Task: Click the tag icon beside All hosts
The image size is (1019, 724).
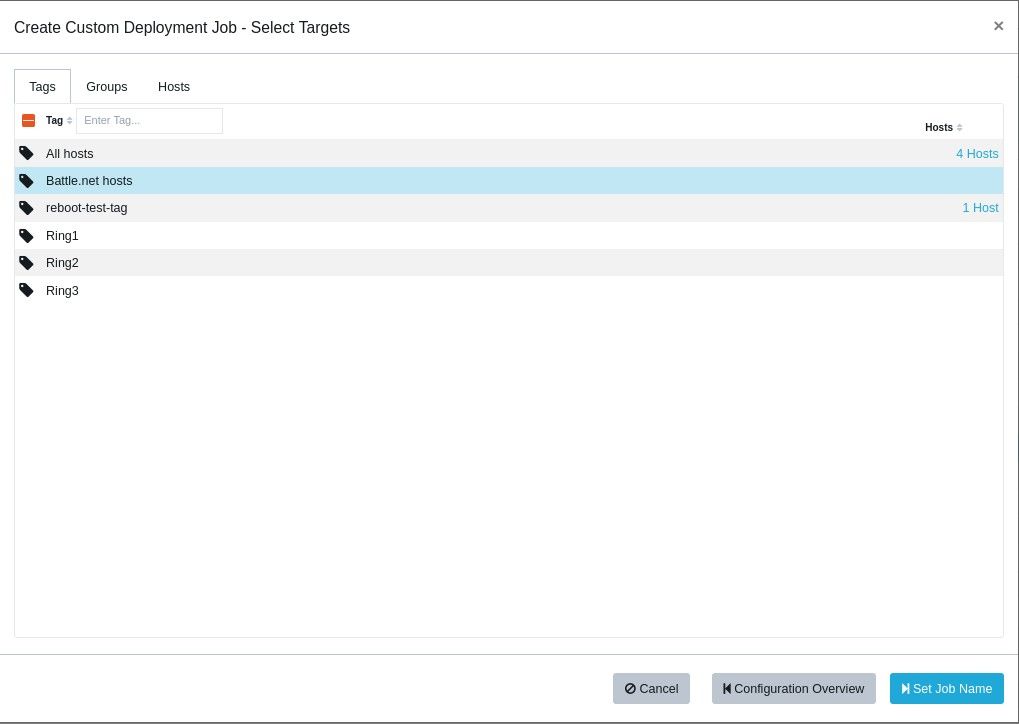Action: tap(26, 153)
